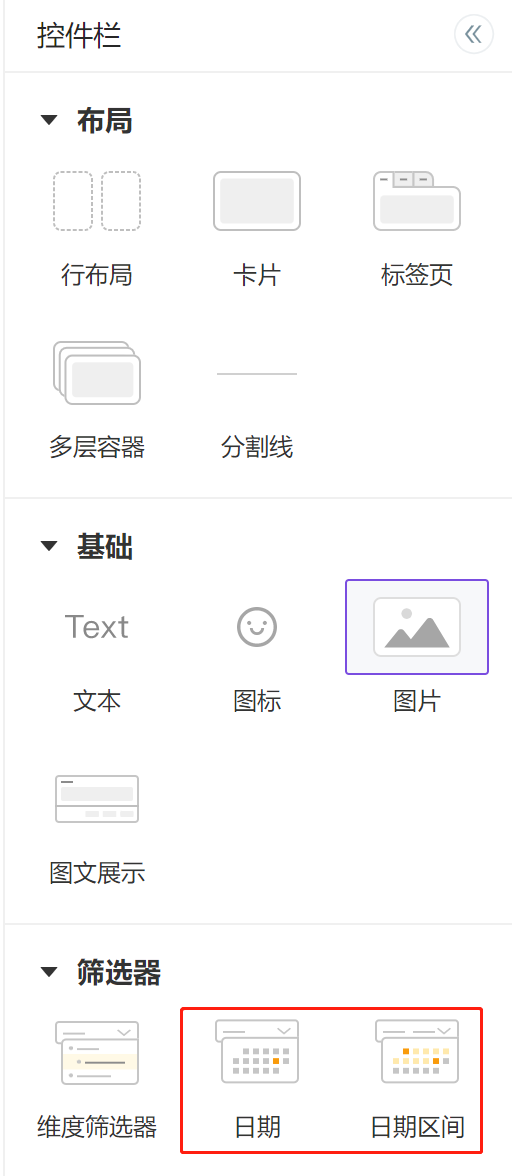Viewport: 512px width, 1176px height.
Task: Choose the 标签页 tabs widget icon
Action: point(417,200)
